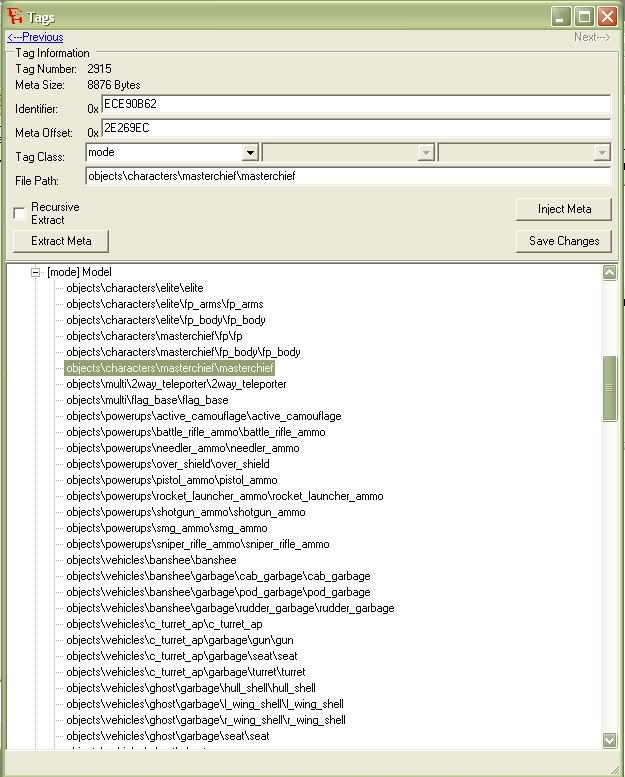Select c_turret_ap\c_turret_ap entry
The height and width of the screenshot is (777, 625).
coord(164,624)
